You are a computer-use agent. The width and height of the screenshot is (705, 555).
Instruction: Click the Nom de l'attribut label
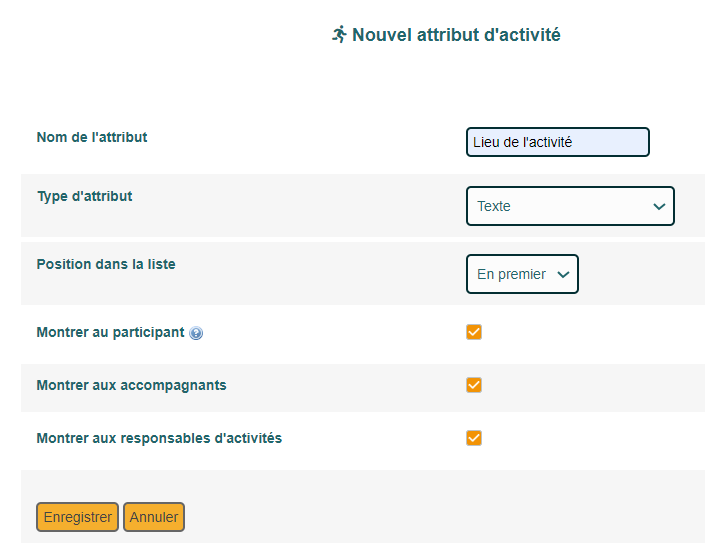(92, 137)
